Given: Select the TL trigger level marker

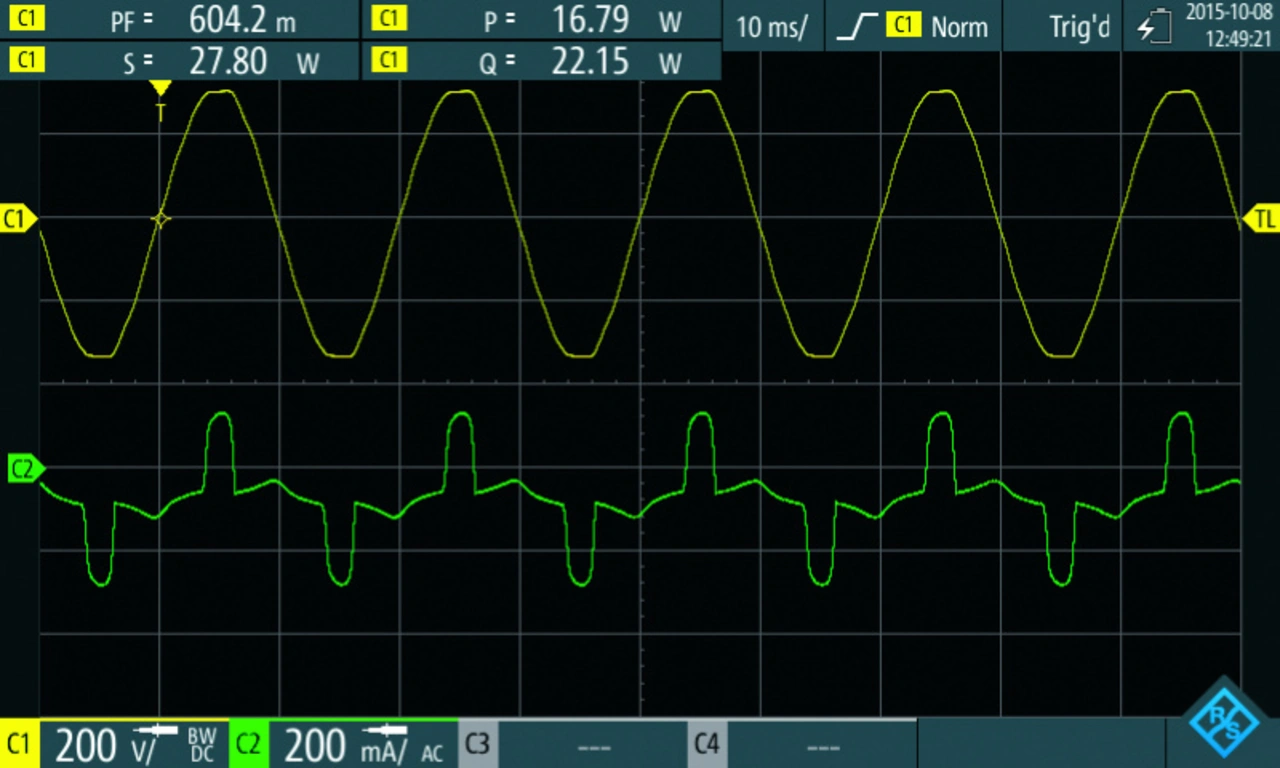Looking at the screenshot, I should [1260, 219].
